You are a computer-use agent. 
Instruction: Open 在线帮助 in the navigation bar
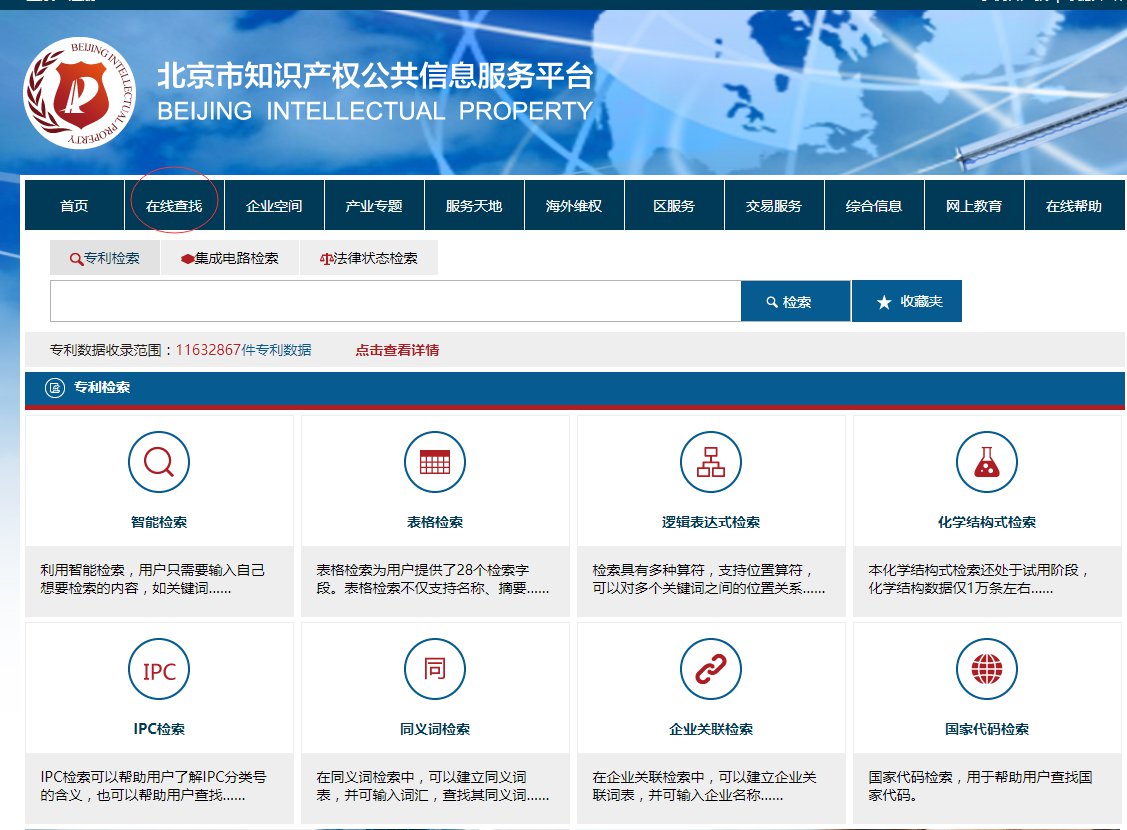[x=1074, y=206]
